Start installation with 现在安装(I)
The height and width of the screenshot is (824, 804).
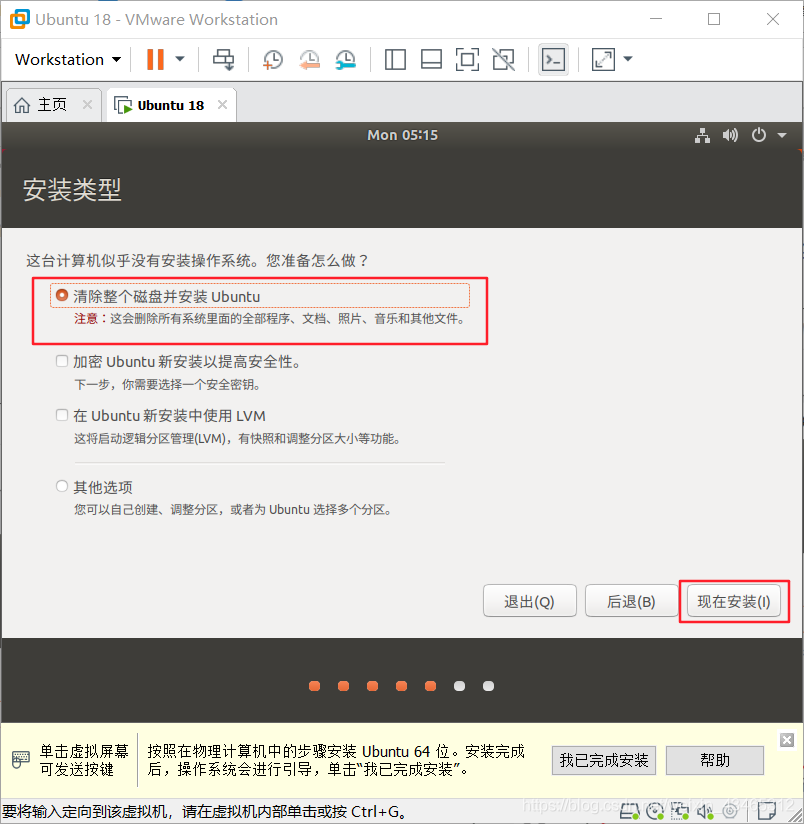tap(734, 601)
